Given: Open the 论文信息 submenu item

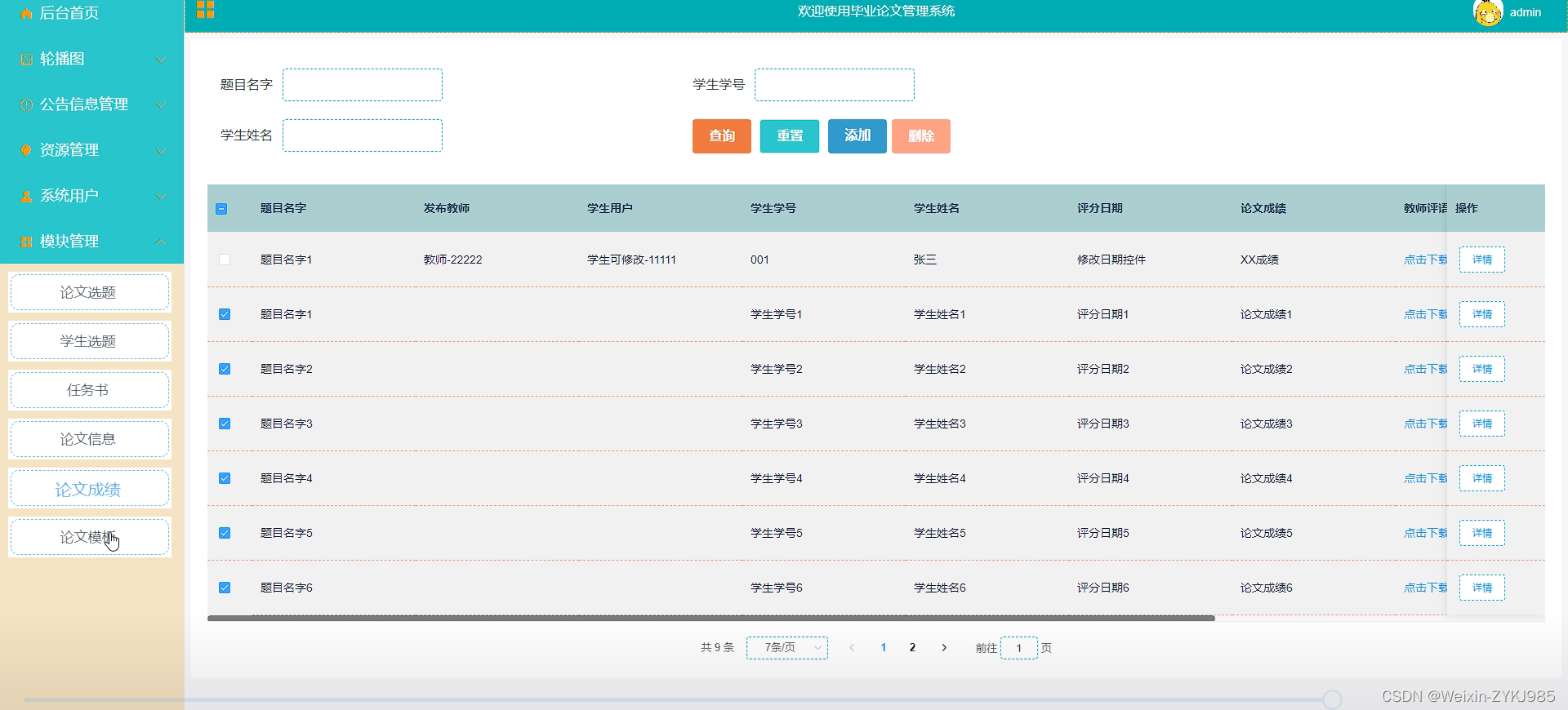Looking at the screenshot, I should click(89, 439).
